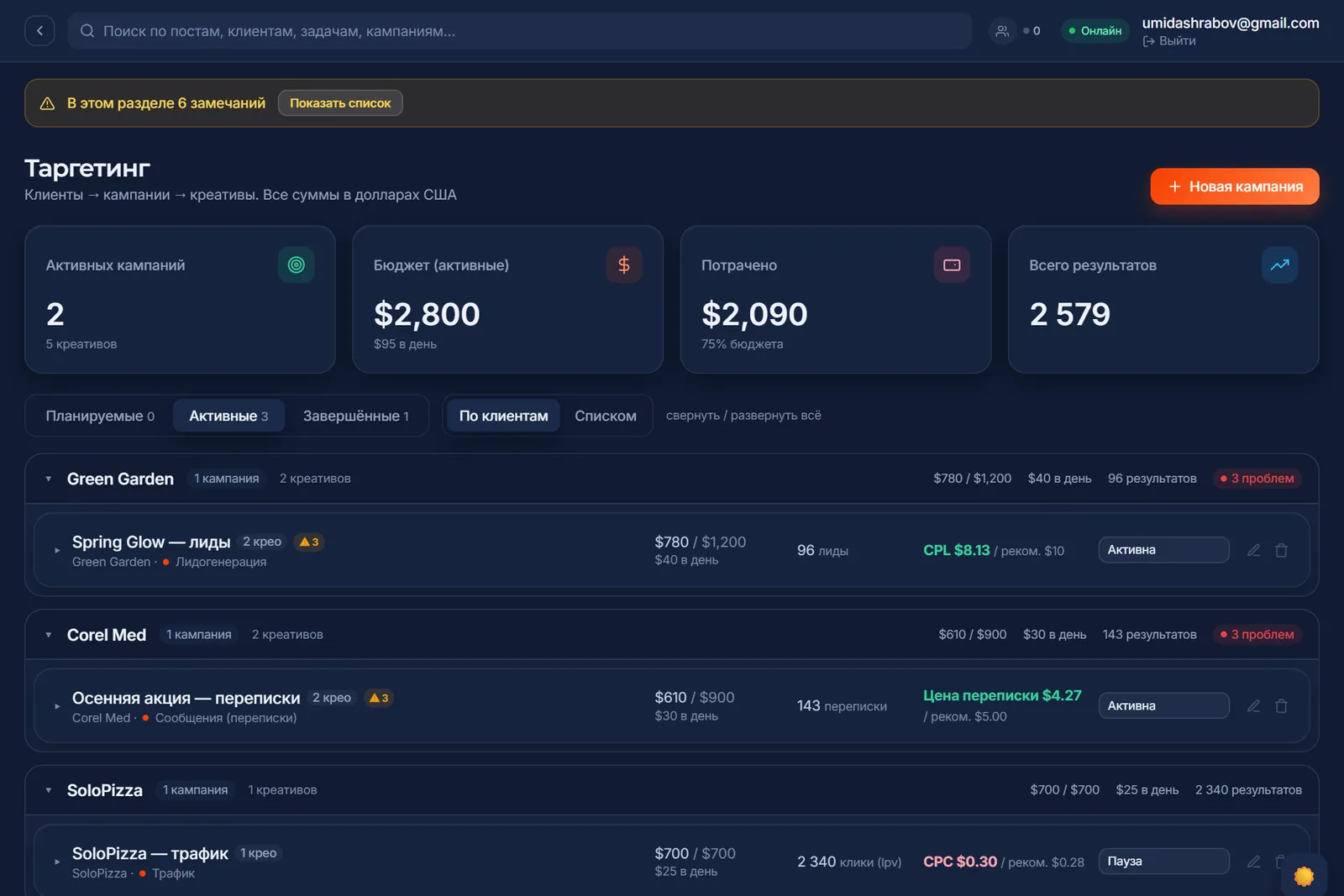Expand the Spring Glow — лиды campaign row
Screen dimensions: 1344x896
pyautogui.click(x=57, y=551)
